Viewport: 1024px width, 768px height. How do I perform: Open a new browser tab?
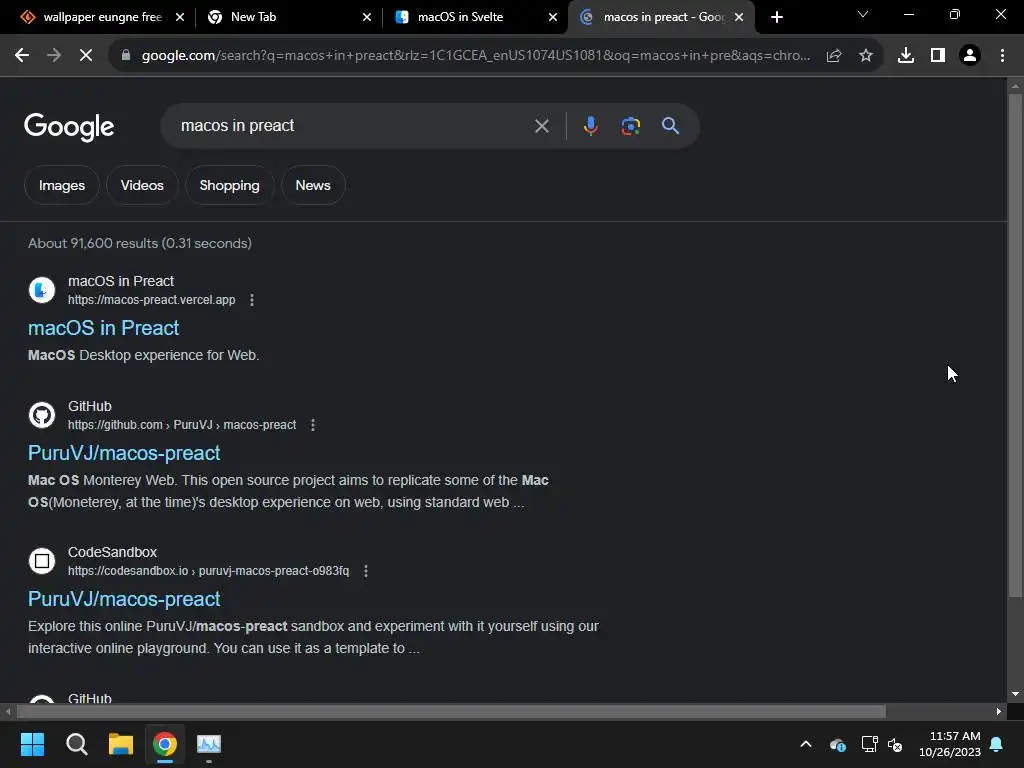[776, 17]
